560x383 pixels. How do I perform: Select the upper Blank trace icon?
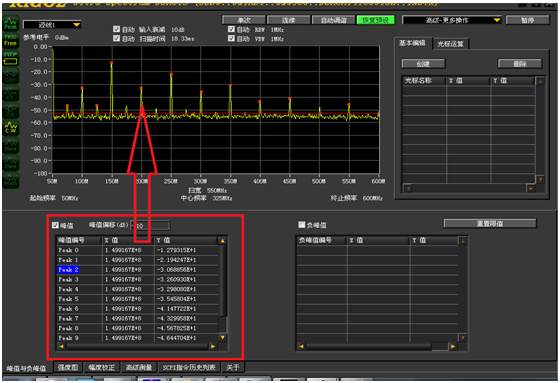click(10, 146)
